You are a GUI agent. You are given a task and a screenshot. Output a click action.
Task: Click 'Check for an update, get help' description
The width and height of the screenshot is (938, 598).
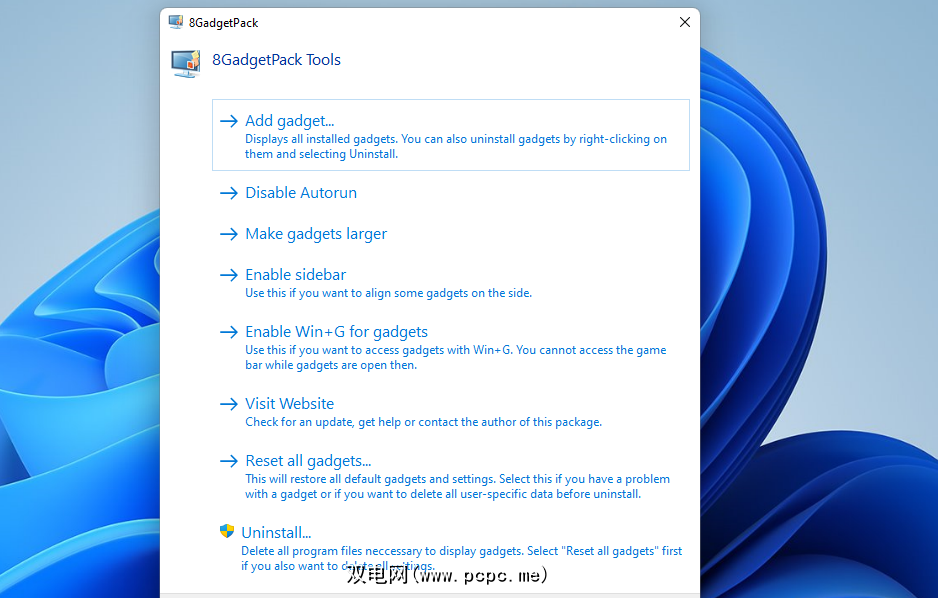point(424,422)
